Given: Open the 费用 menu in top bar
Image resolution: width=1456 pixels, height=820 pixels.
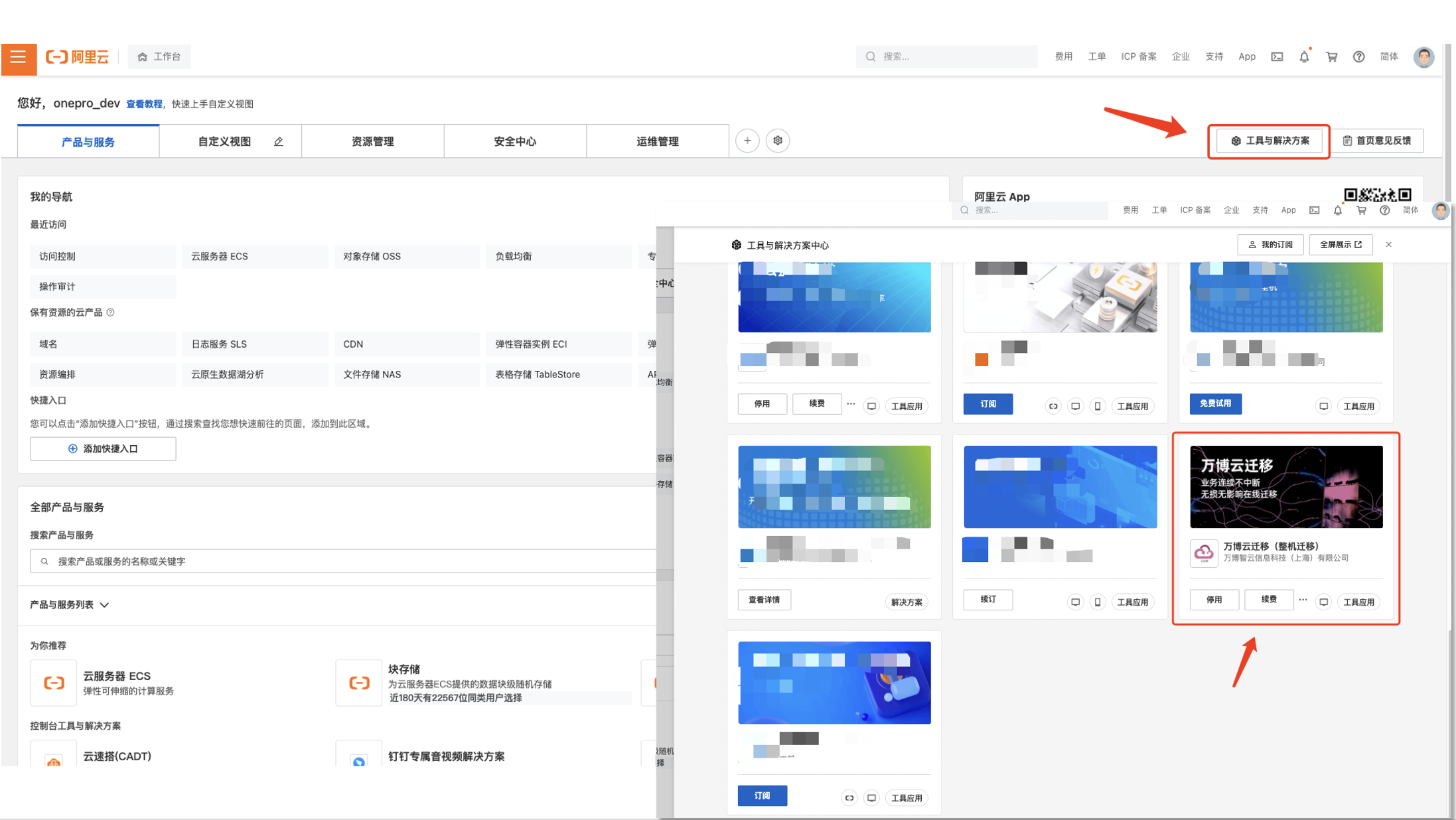Looking at the screenshot, I should (1064, 57).
